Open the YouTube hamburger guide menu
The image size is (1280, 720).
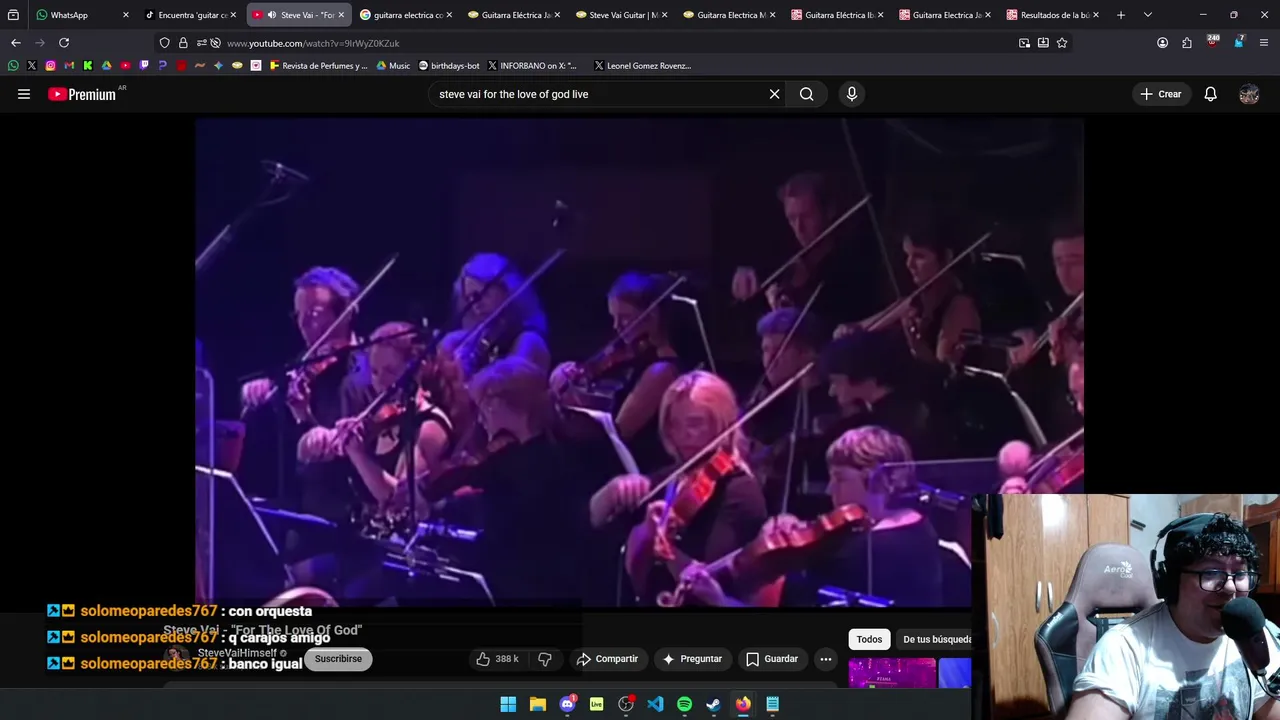pos(24,94)
